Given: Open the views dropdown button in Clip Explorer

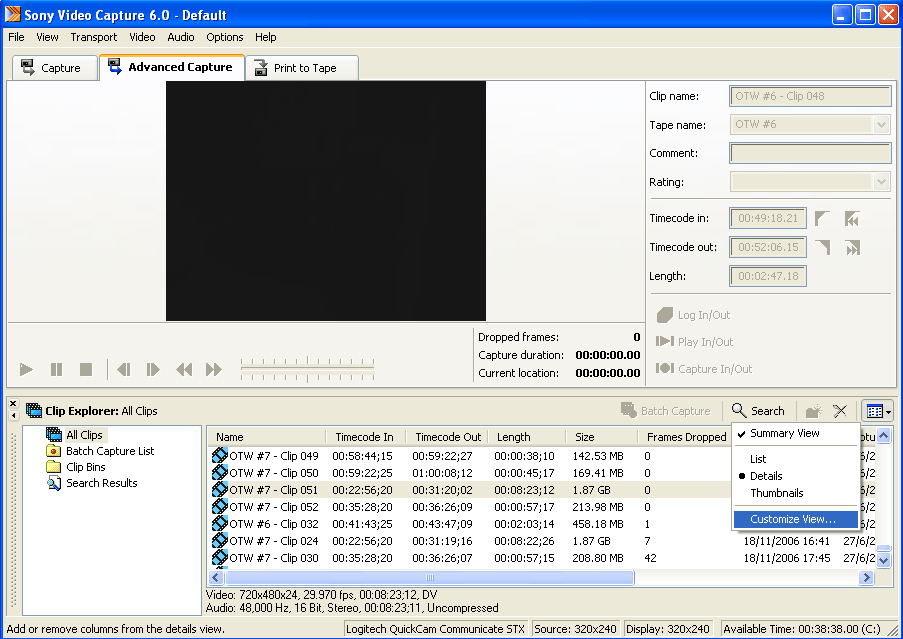Looking at the screenshot, I should point(878,411).
